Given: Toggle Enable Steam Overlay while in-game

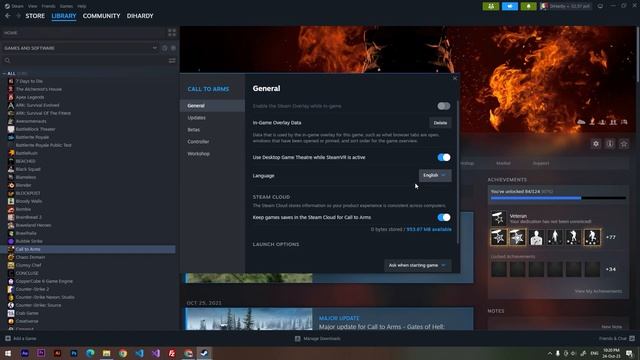Looking at the screenshot, I should [x=444, y=106].
